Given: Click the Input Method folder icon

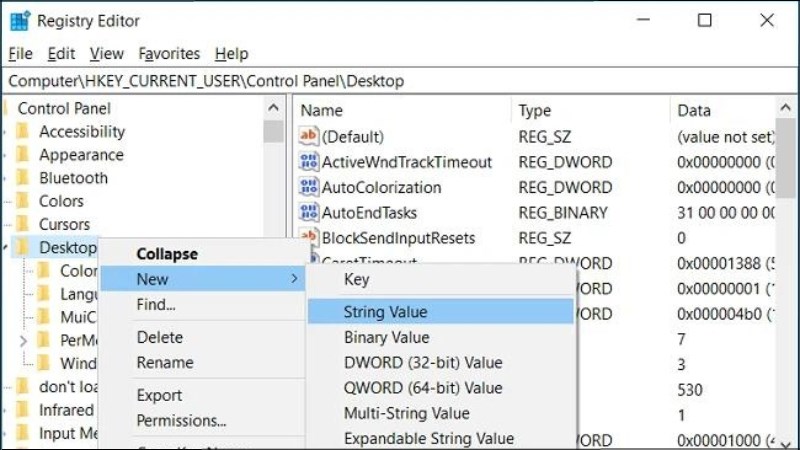Looking at the screenshot, I should point(22,433).
